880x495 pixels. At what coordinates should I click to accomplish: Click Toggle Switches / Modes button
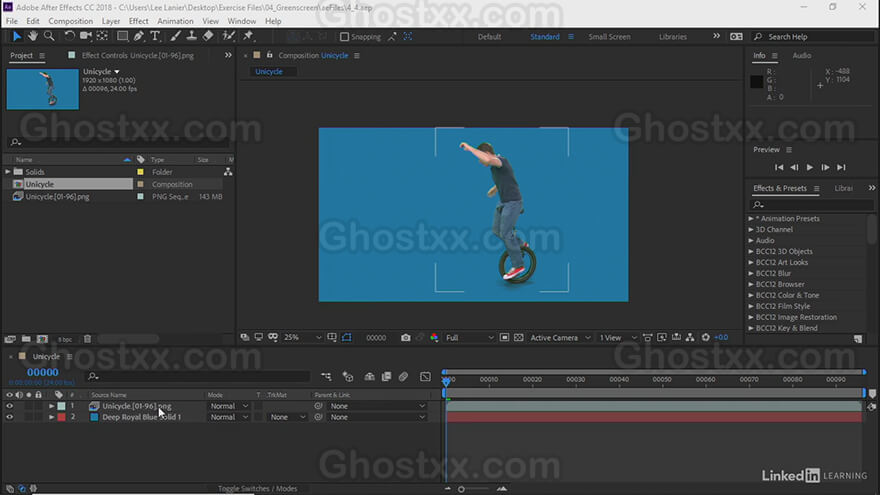tap(258, 488)
